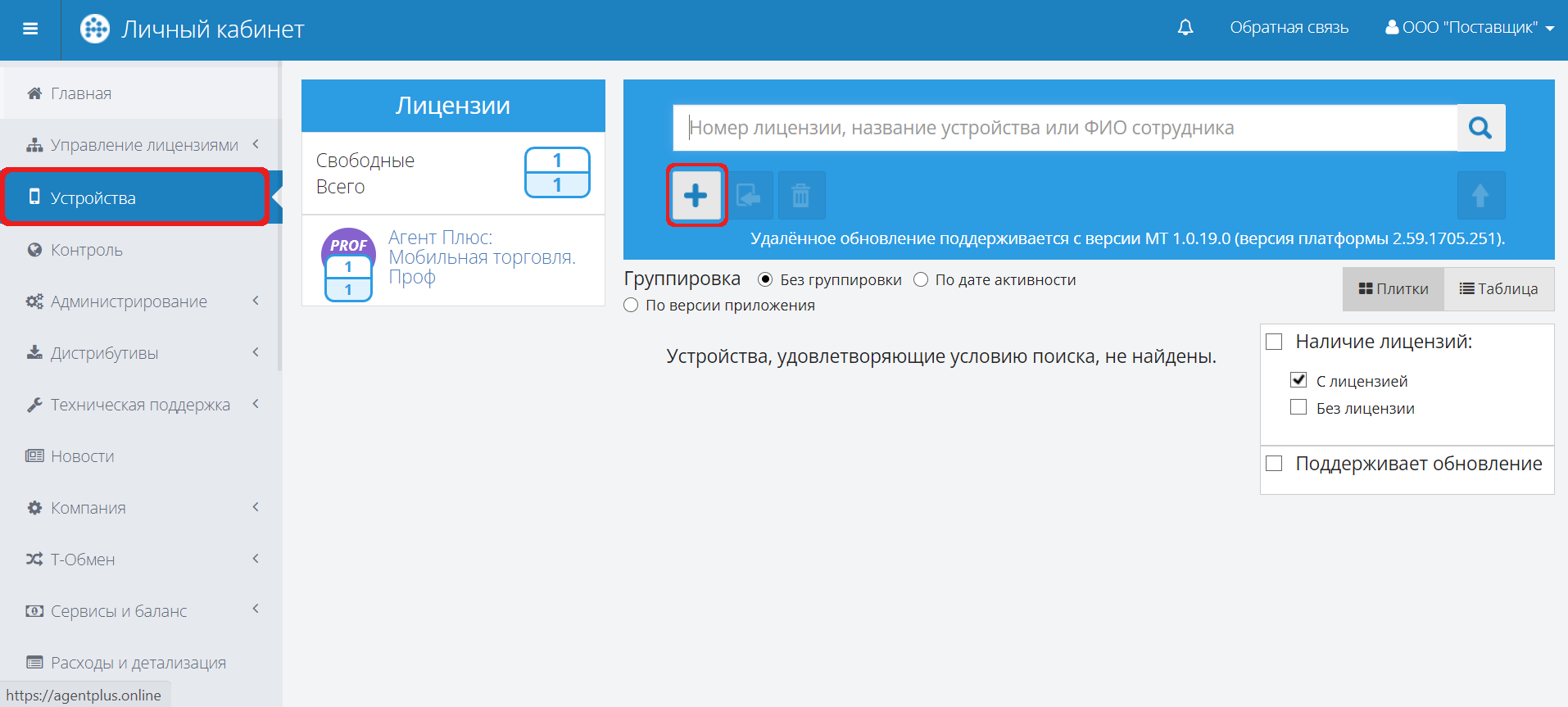Focus the license number search field
The height and width of the screenshot is (707, 1568).
click(x=1064, y=128)
